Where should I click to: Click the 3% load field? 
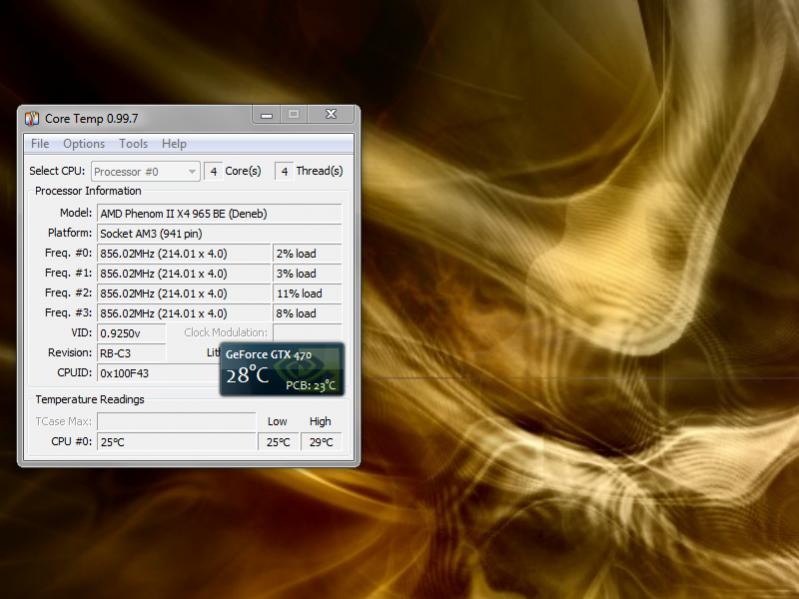click(307, 273)
